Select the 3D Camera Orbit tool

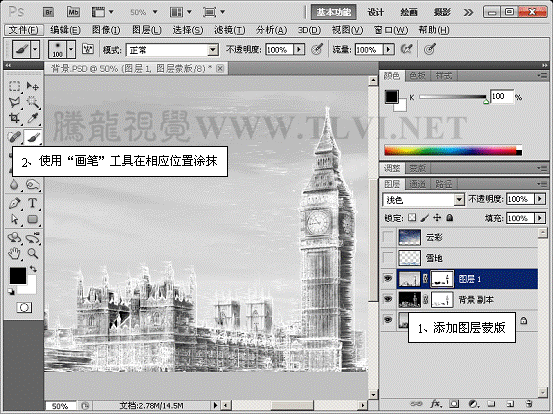pos(32,238)
